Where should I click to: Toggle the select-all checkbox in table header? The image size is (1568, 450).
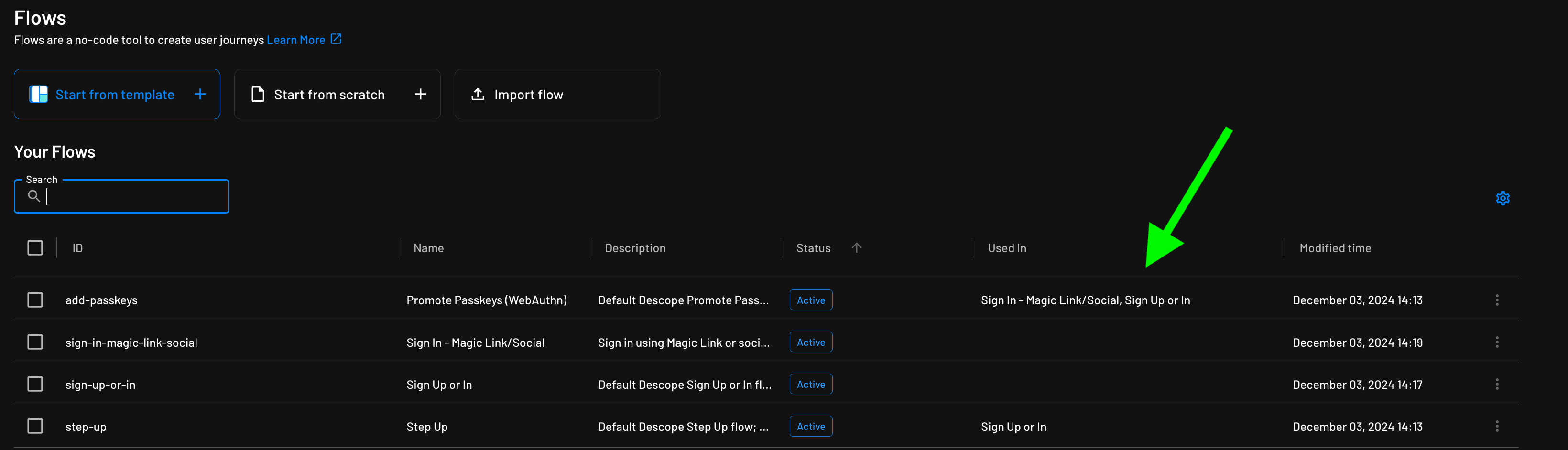35,247
